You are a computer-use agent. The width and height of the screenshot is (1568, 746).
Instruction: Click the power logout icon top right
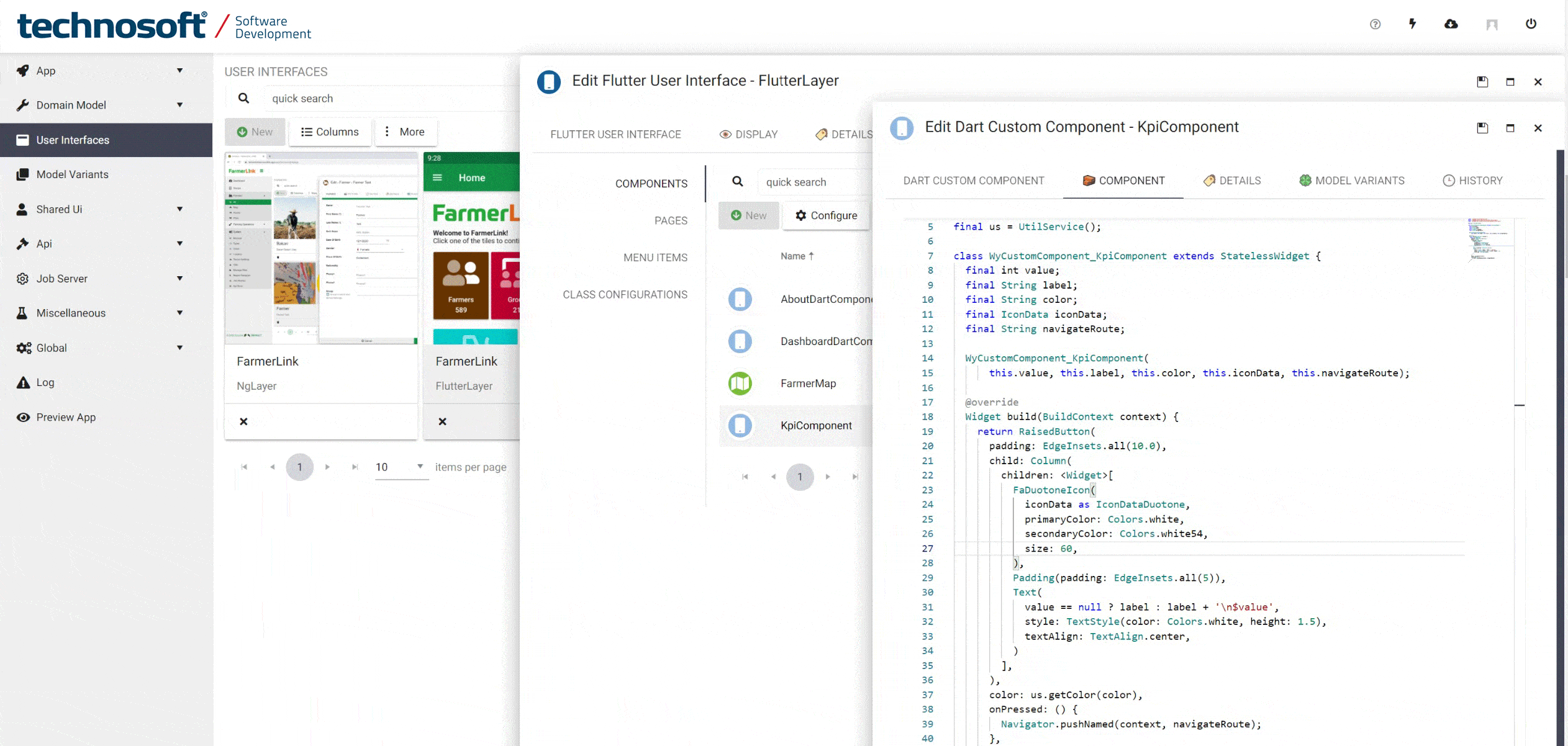[x=1531, y=24]
